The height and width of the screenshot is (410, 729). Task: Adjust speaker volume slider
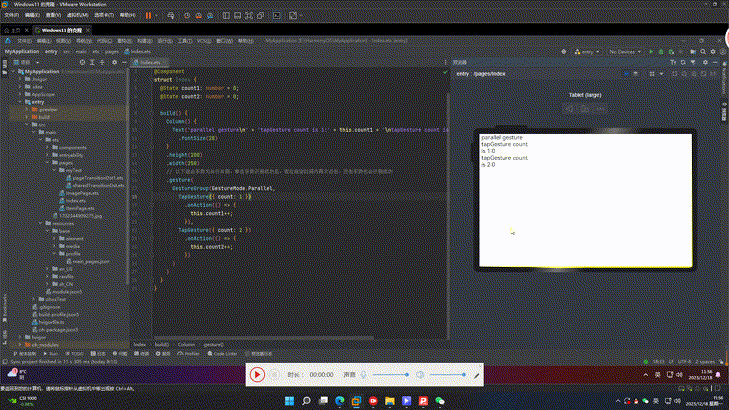coord(448,374)
